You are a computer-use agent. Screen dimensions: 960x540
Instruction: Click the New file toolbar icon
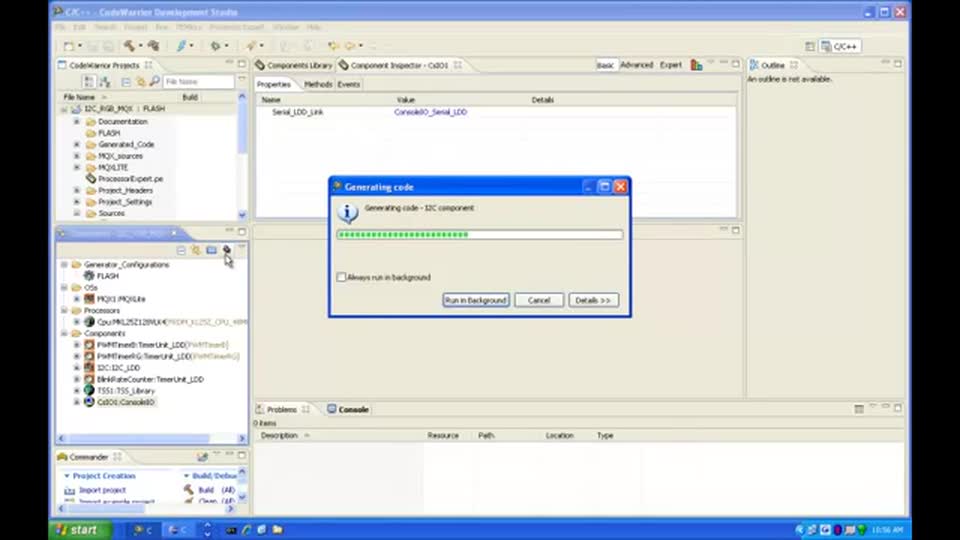click(69, 46)
